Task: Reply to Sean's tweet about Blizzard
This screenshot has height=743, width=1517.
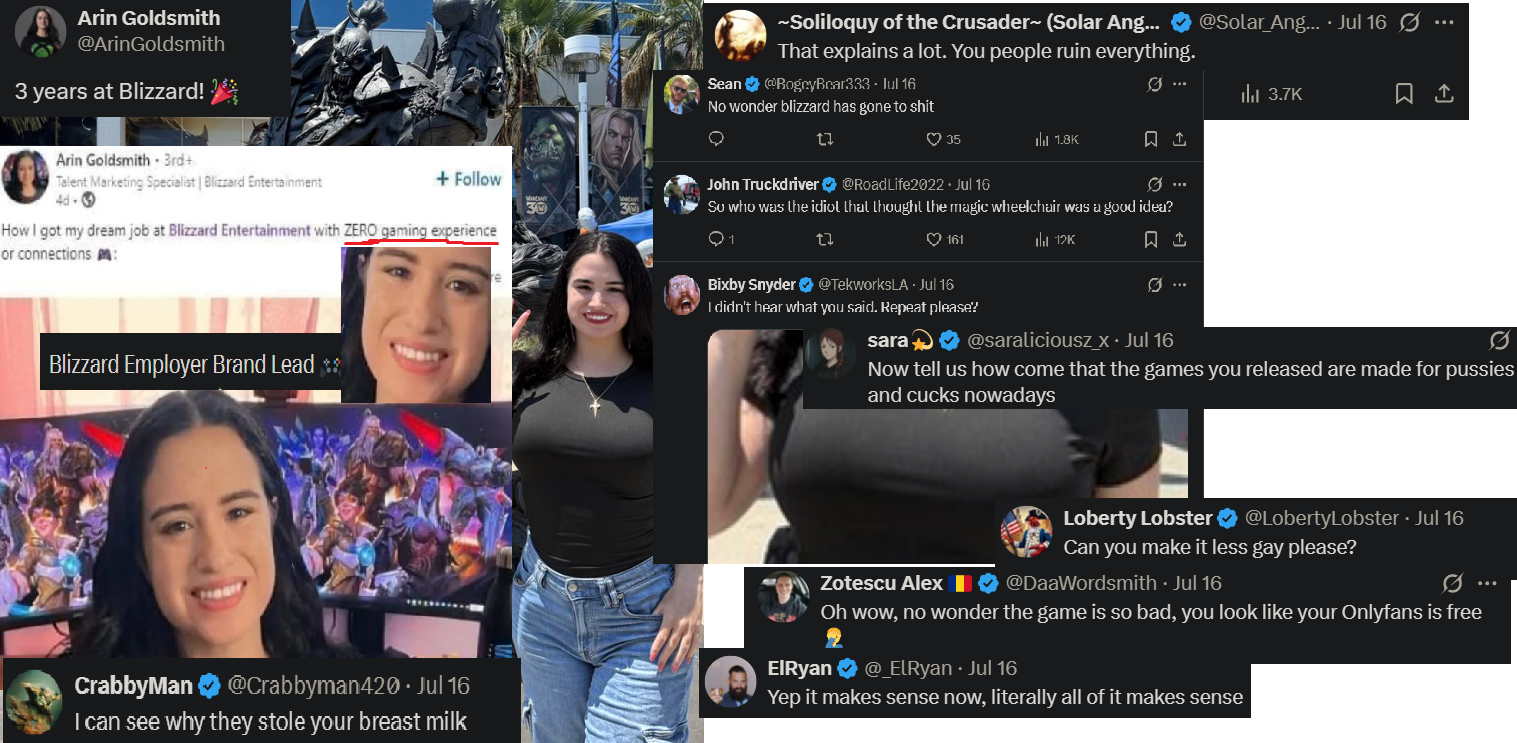Action: [x=716, y=139]
